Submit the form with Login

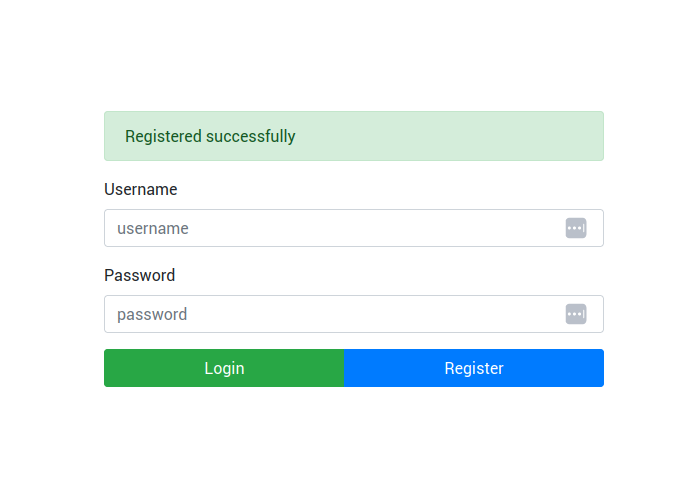coord(224,368)
